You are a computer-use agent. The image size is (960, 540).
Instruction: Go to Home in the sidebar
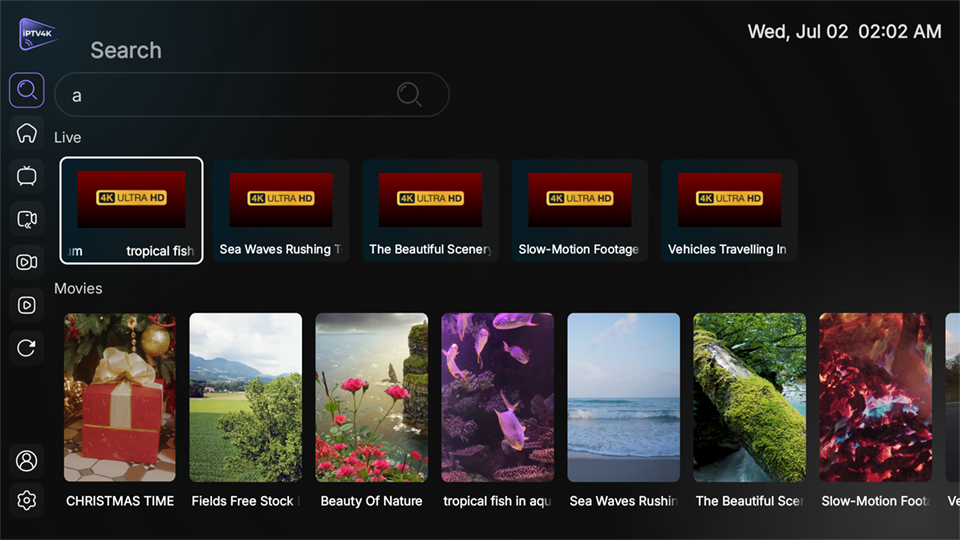pyautogui.click(x=27, y=133)
